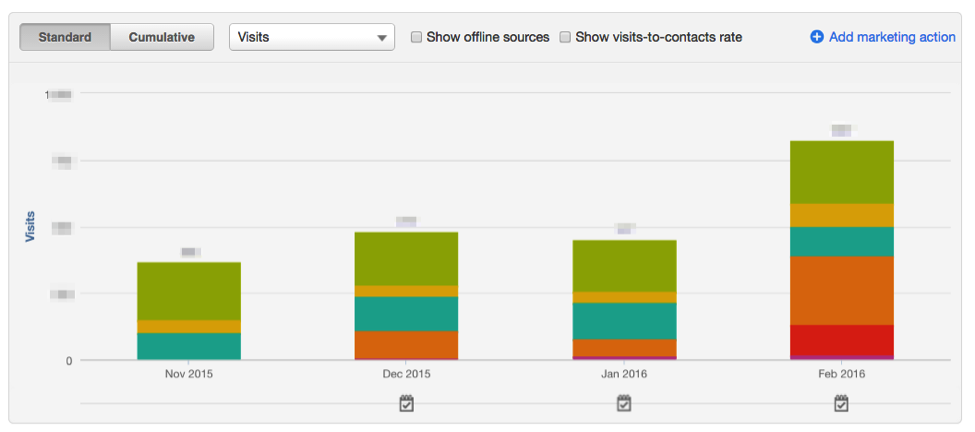Click the orange segment of the Dec 2015 bar
Viewport: 975px width, 432px height.
click(x=406, y=345)
